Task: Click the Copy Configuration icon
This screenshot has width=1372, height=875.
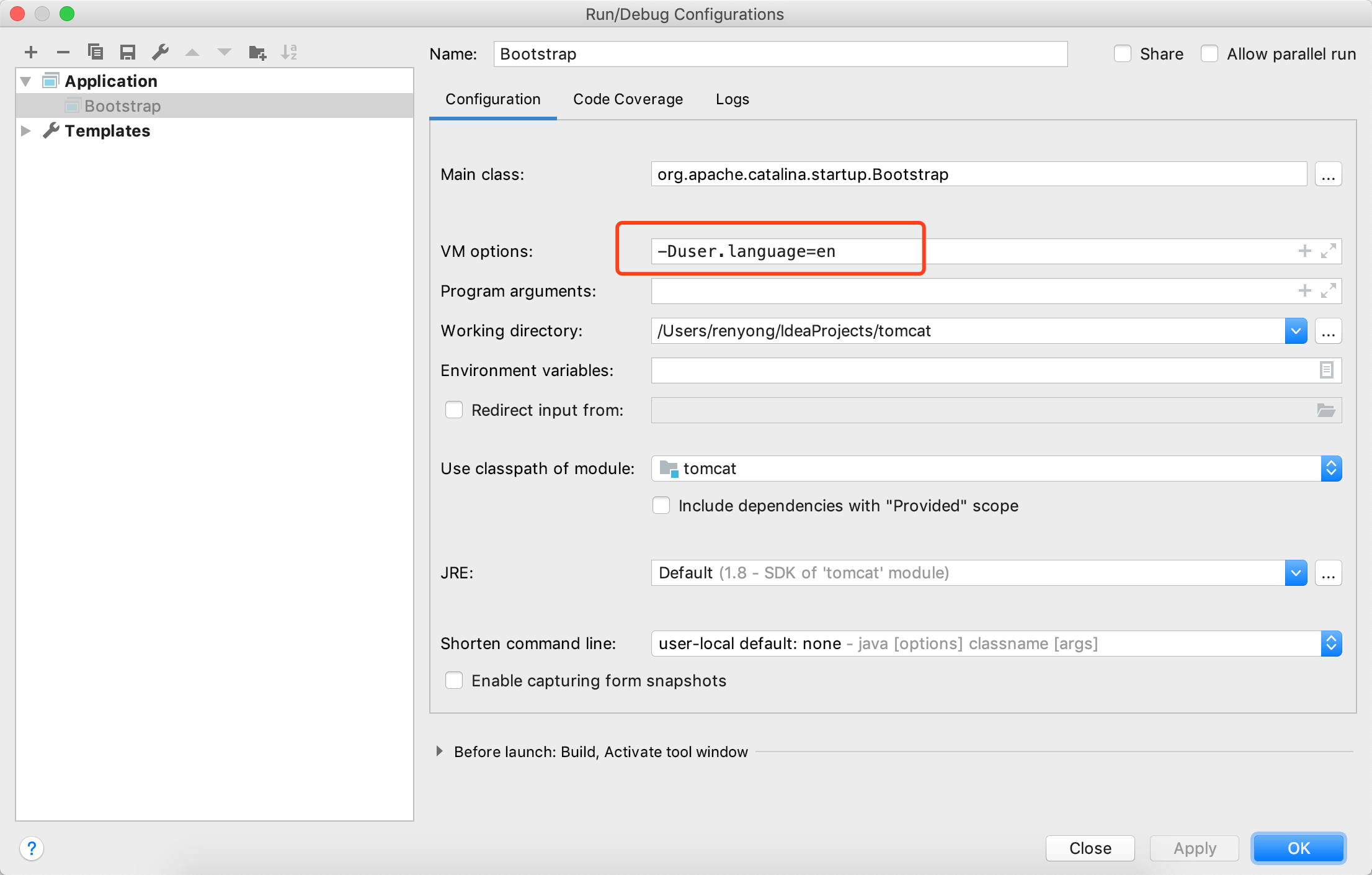Action: pos(96,52)
